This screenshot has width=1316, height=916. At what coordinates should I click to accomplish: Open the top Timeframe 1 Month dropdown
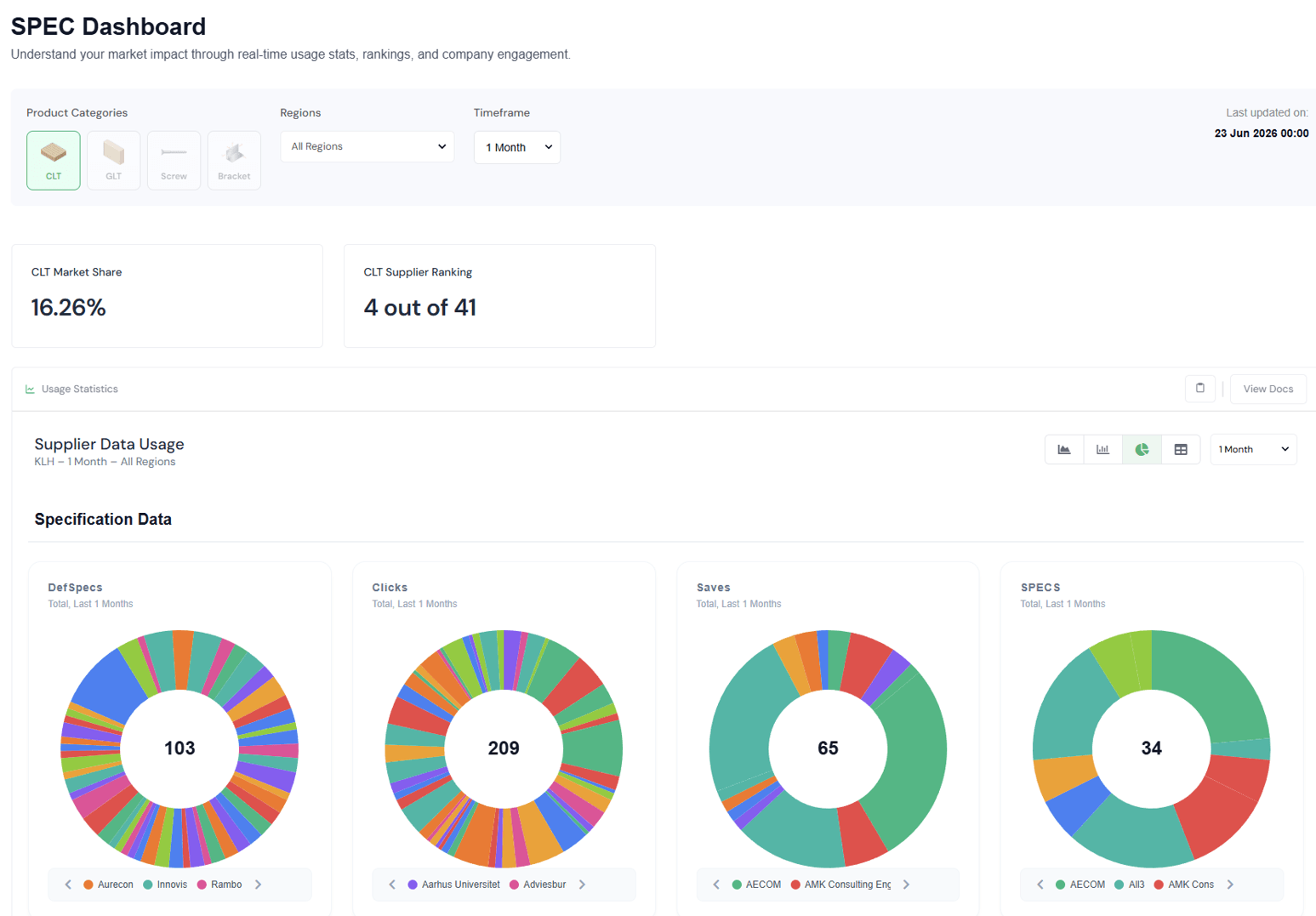pos(517,147)
